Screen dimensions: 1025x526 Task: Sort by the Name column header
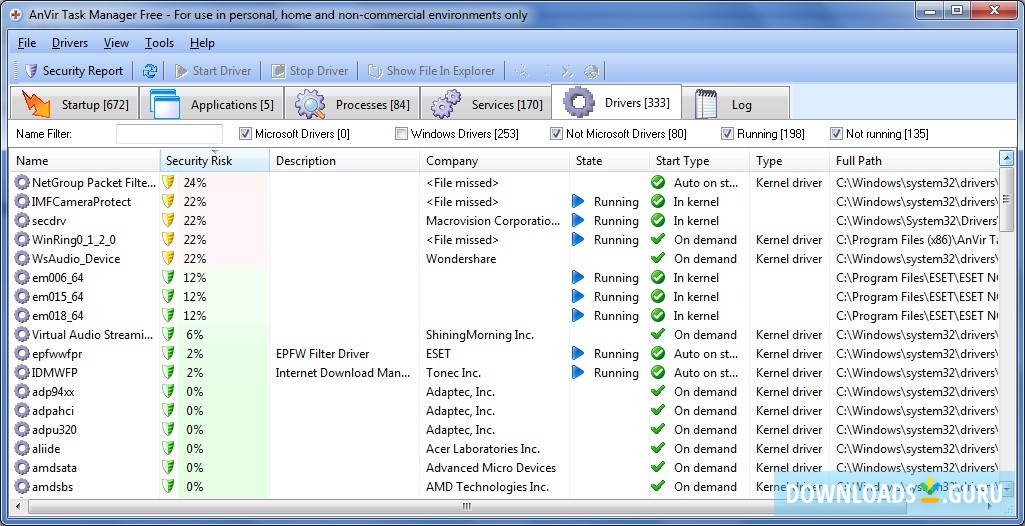click(85, 161)
